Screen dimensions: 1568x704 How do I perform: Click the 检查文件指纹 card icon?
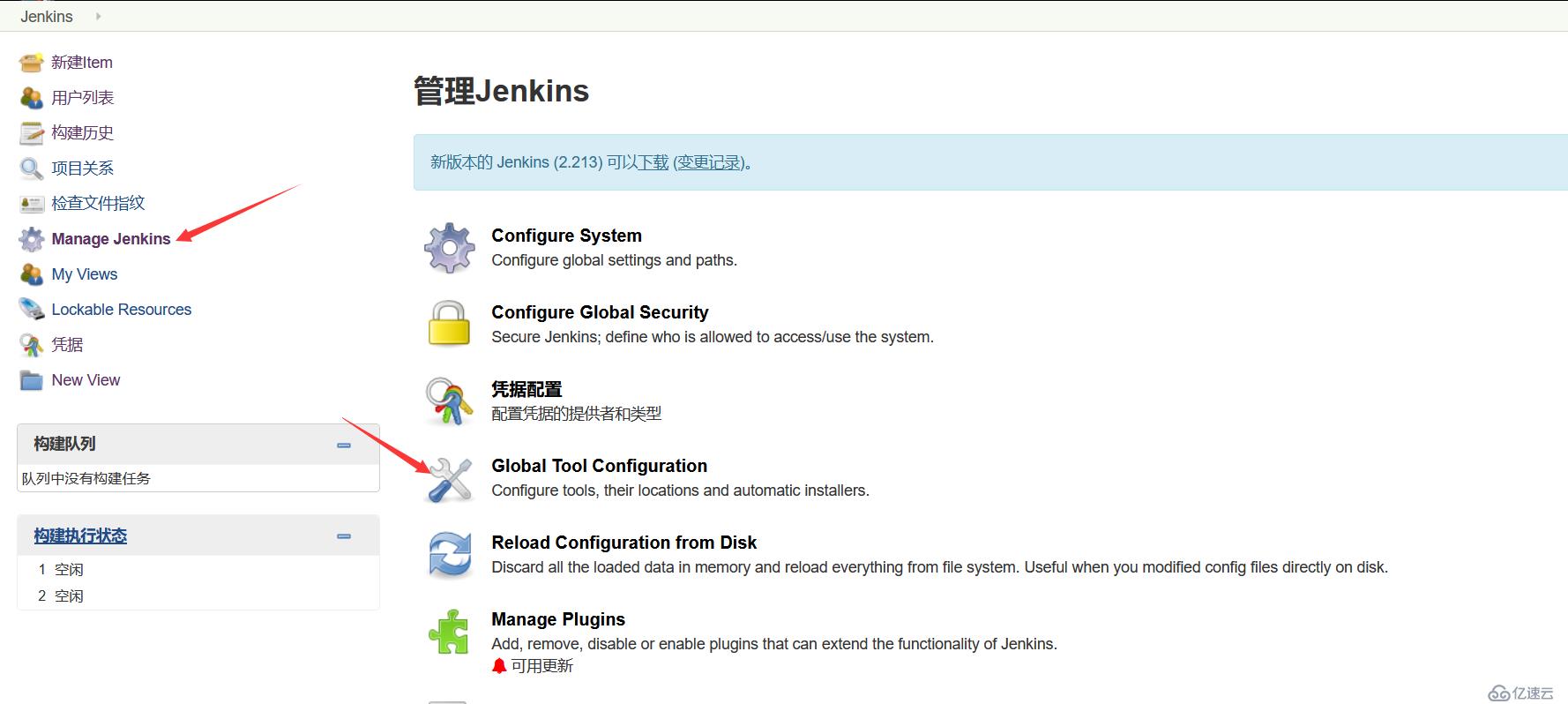(32, 204)
